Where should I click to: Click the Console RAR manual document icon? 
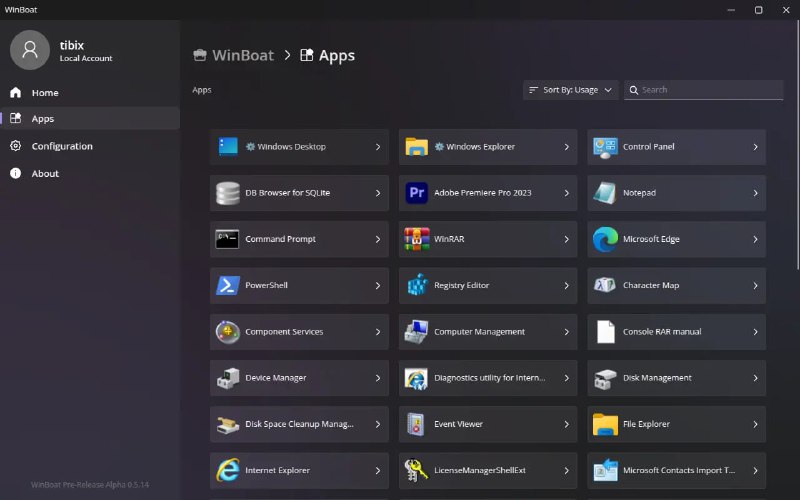606,332
